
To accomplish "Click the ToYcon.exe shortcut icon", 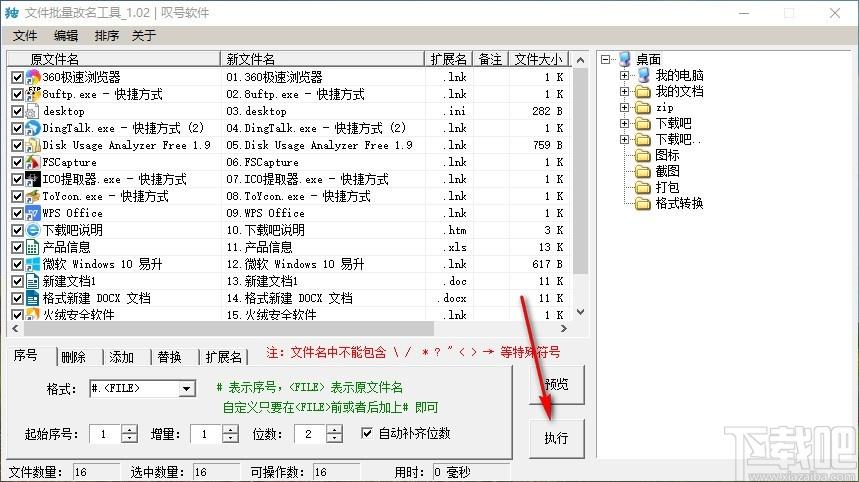I will 33,196.
